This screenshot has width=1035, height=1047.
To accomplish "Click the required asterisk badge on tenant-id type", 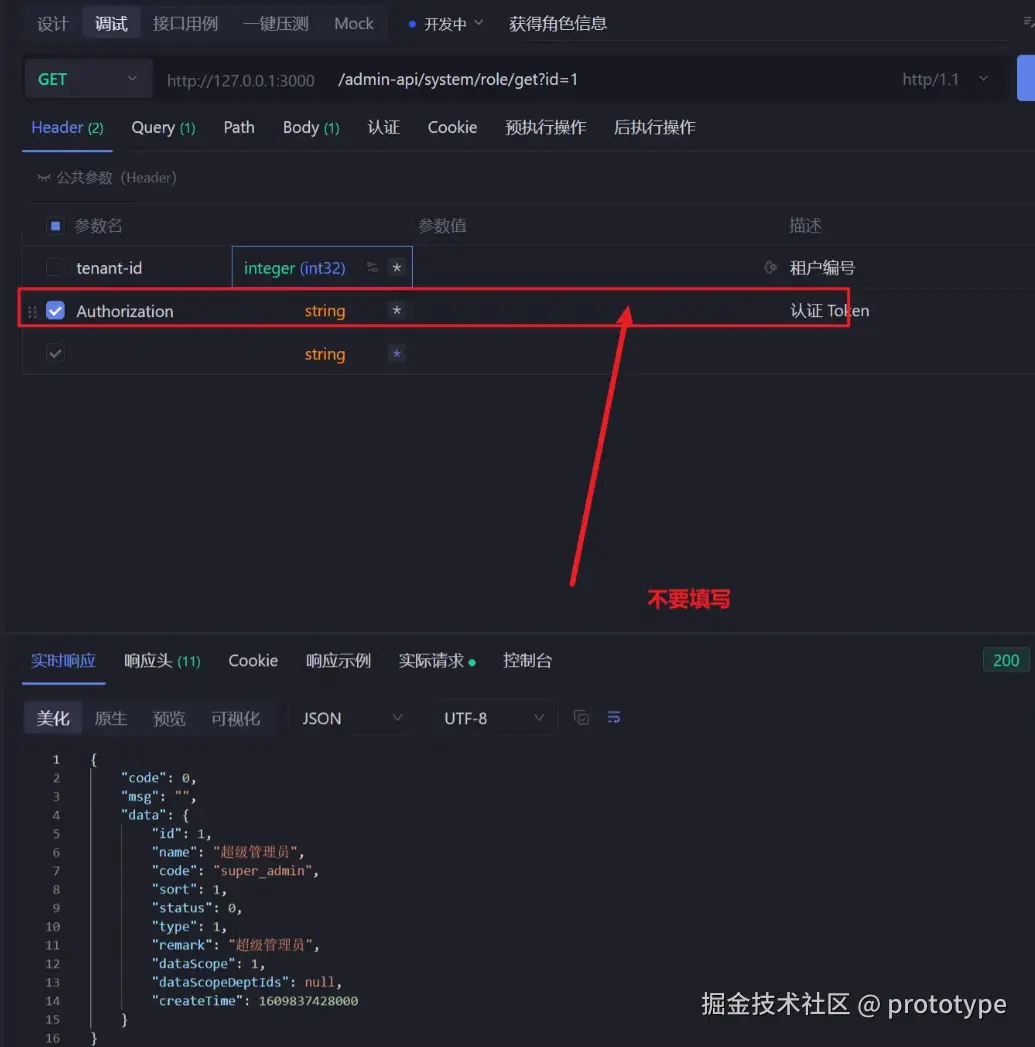I will pos(396,267).
